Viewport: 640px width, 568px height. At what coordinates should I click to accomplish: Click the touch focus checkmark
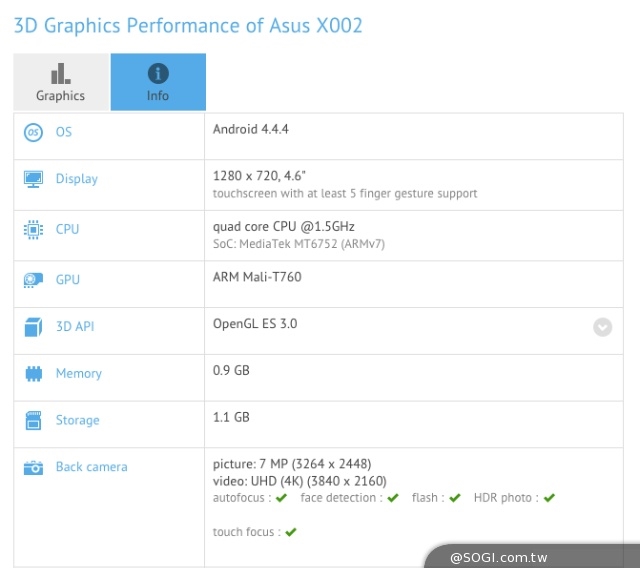tap(291, 532)
